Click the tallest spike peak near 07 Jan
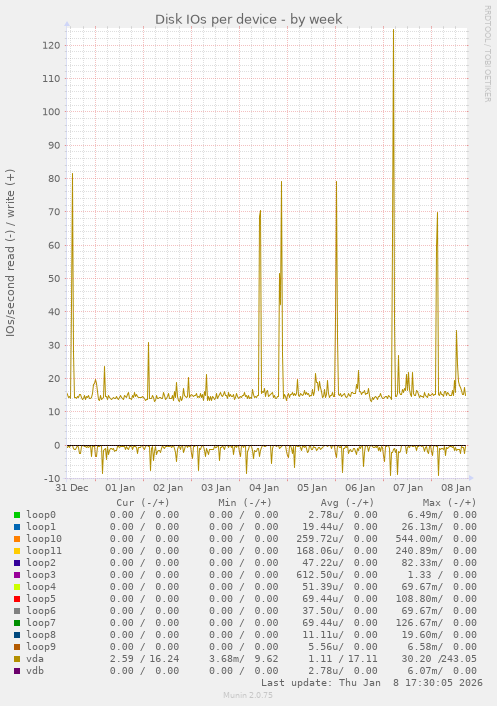Viewport: 497px width, 706px height. click(393, 30)
